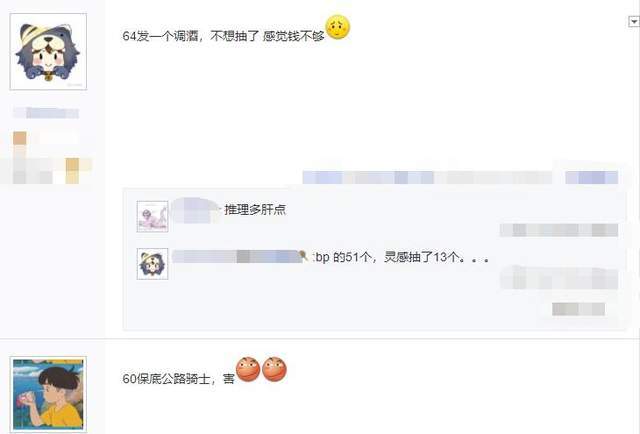Click the second angry orange emoji
The width and height of the screenshot is (640, 434).
point(274,369)
